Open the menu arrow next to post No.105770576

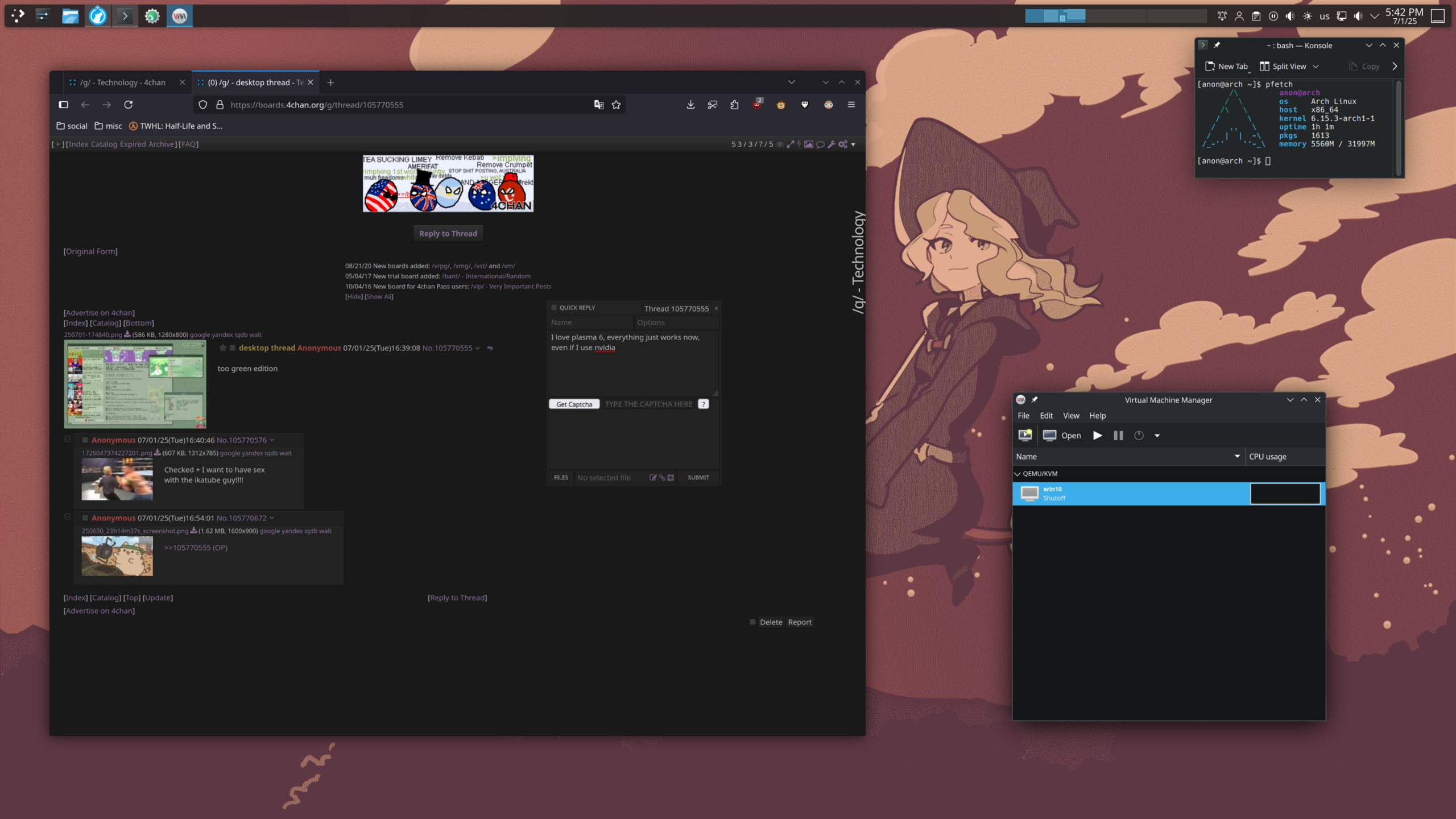272,440
